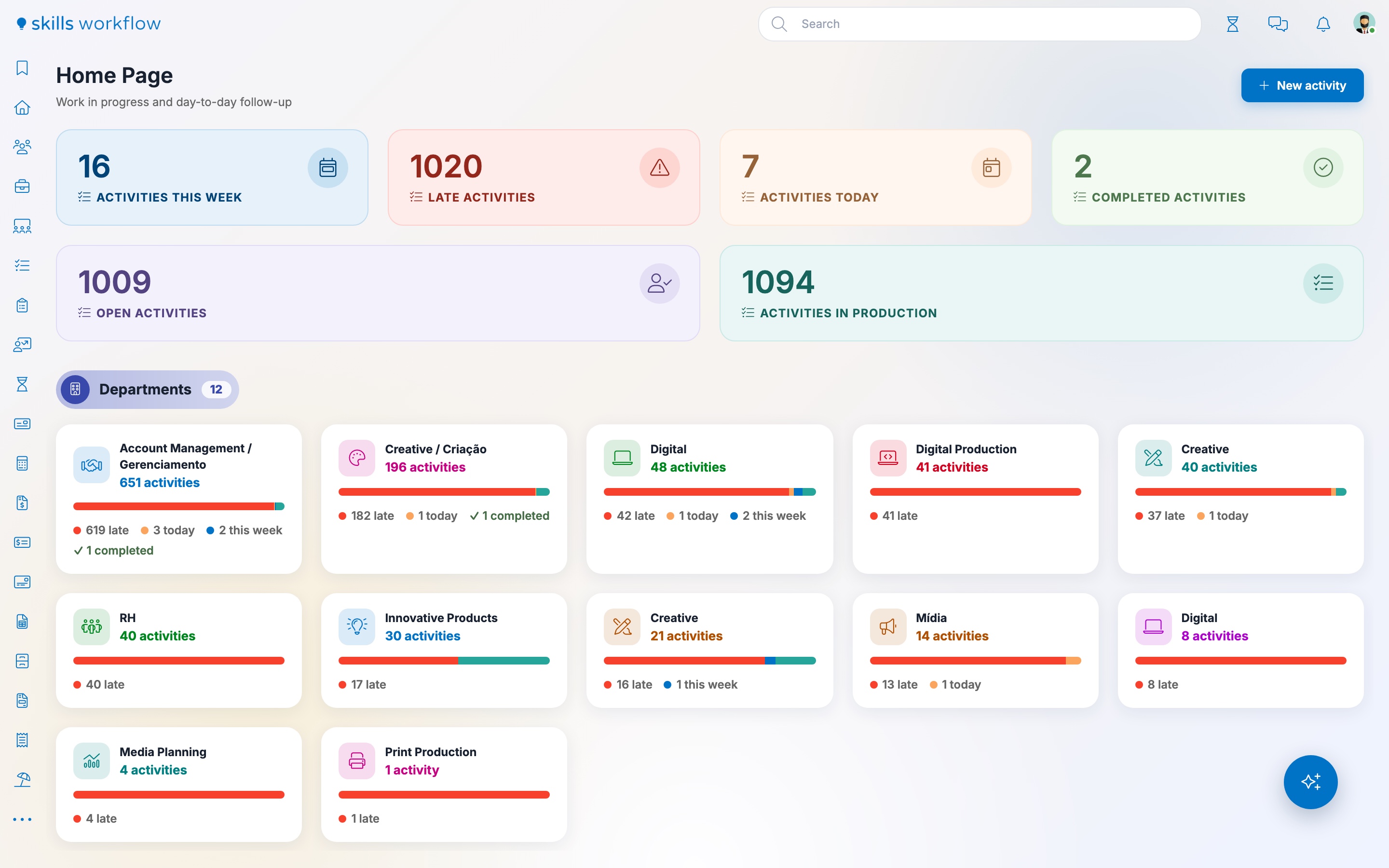Open the chat messages icon
Viewport: 1389px width, 868px height.
[1278, 24]
